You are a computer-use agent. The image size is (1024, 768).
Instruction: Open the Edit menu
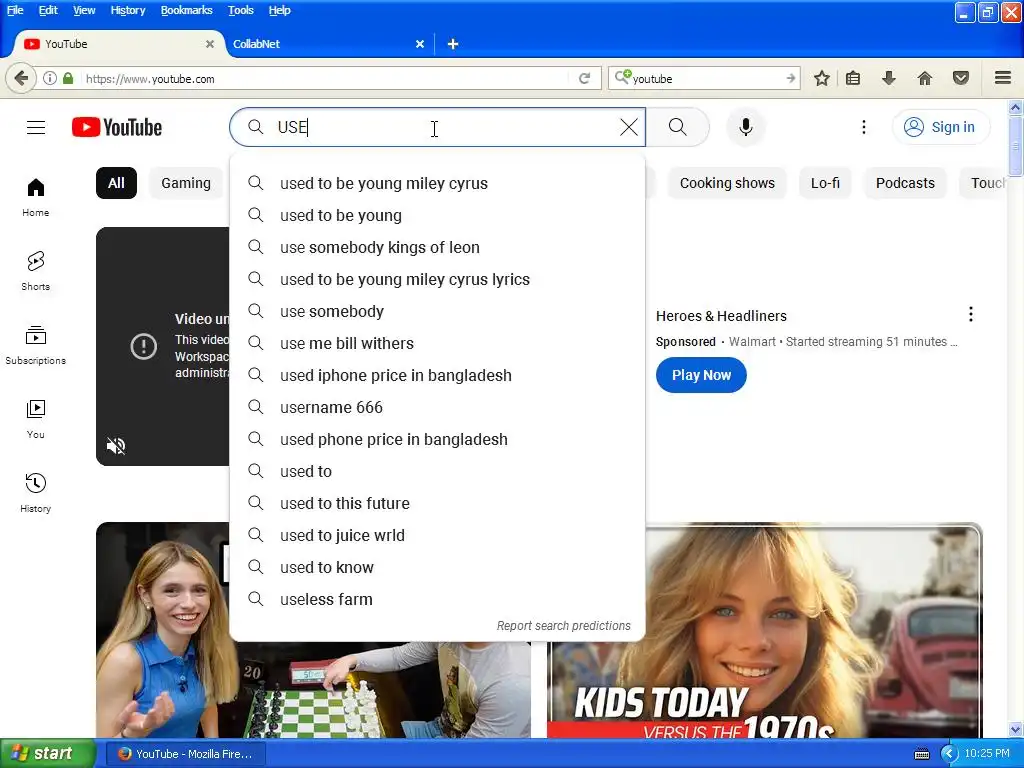[48, 10]
